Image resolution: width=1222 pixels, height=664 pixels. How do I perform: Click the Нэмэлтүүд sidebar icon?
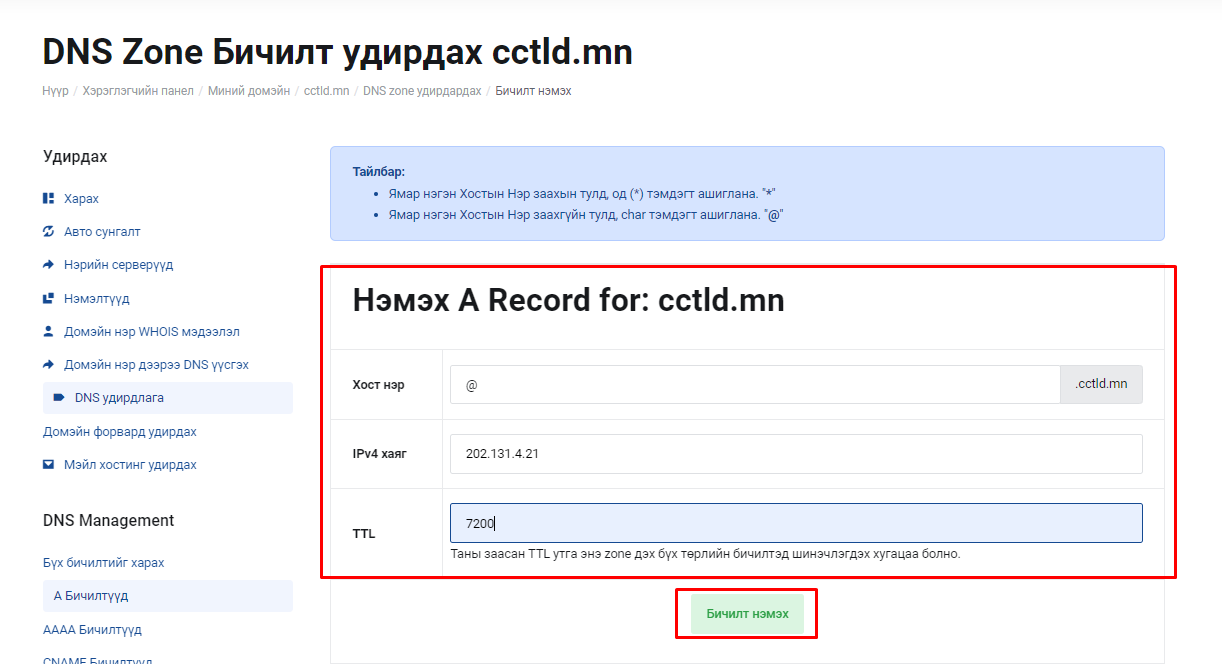(x=48, y=298)
